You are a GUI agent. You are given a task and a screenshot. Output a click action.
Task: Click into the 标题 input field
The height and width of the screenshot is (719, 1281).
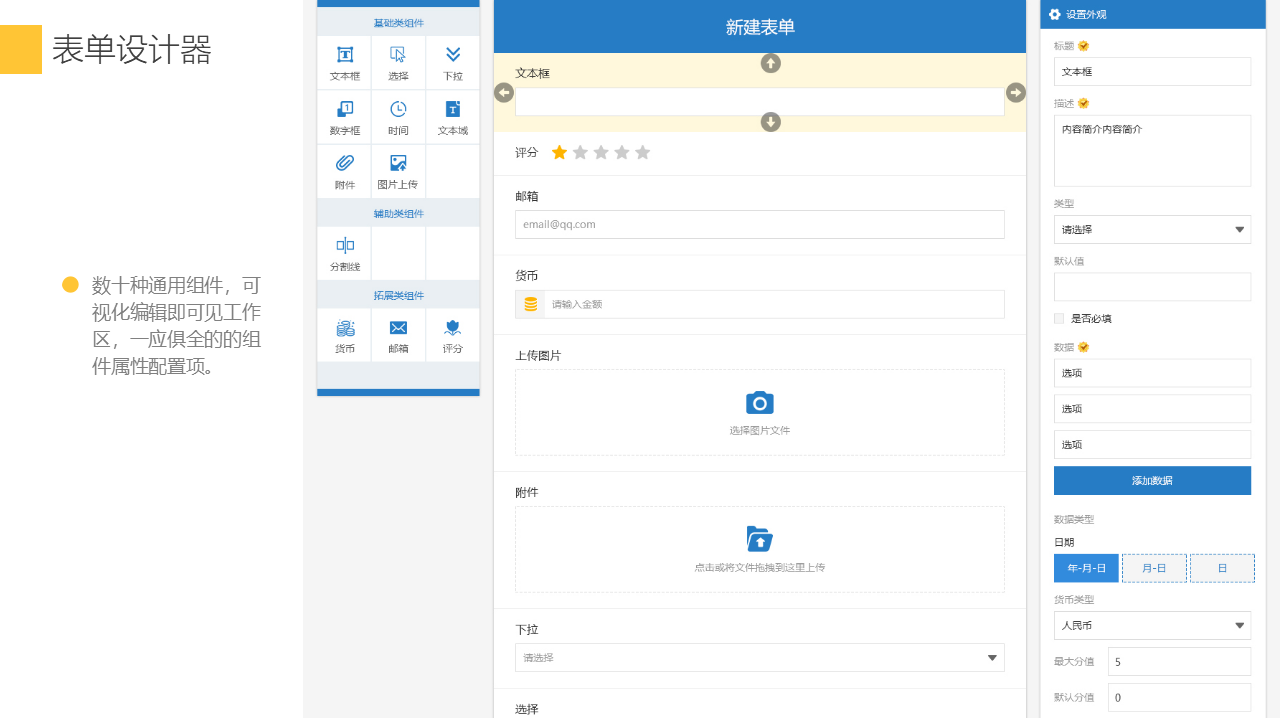coord(1152,72)
